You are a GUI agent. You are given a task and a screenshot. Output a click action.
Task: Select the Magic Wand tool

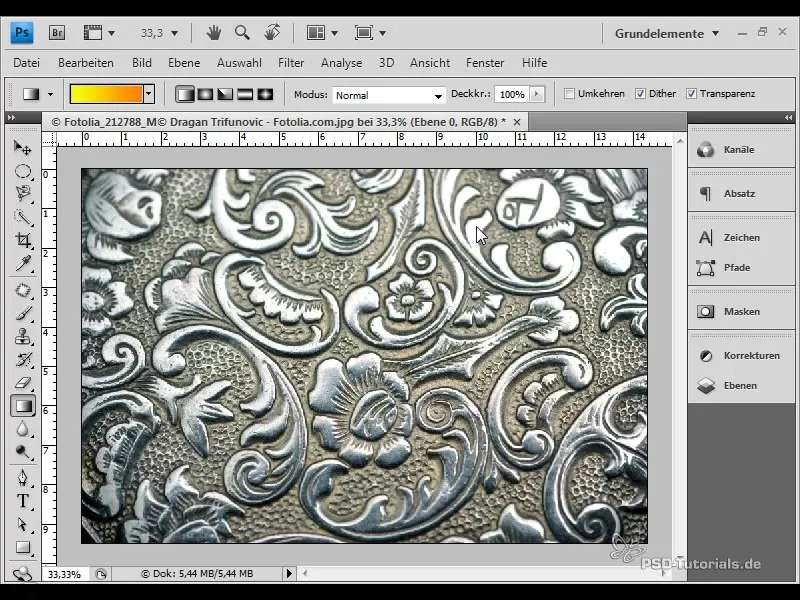click(22, 217)
